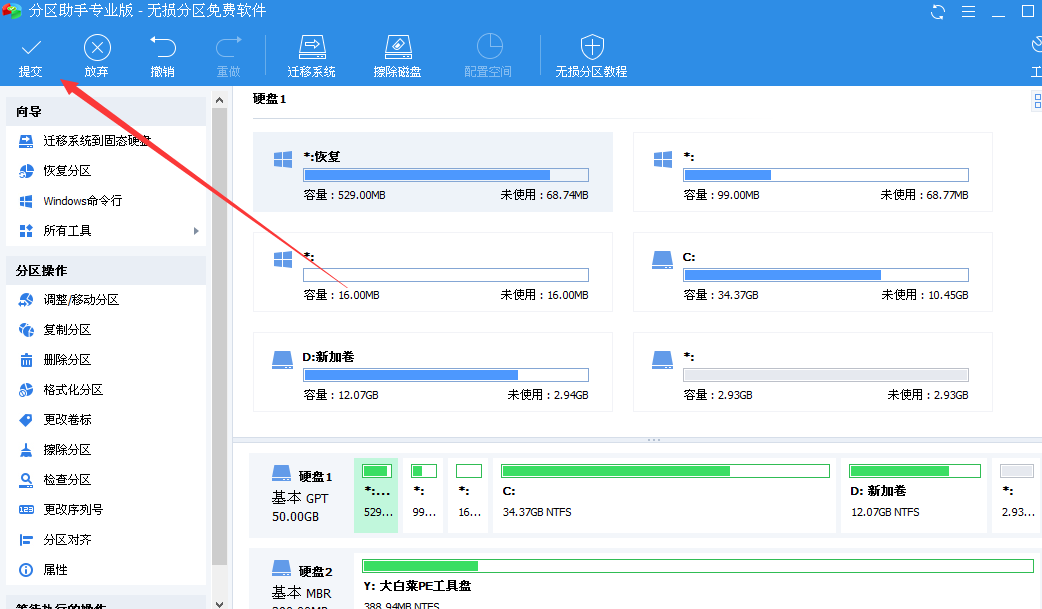Click usage bar of *:恢复 card
Image resolution: width=1042 pixels, height=609 pixels.
446,175
